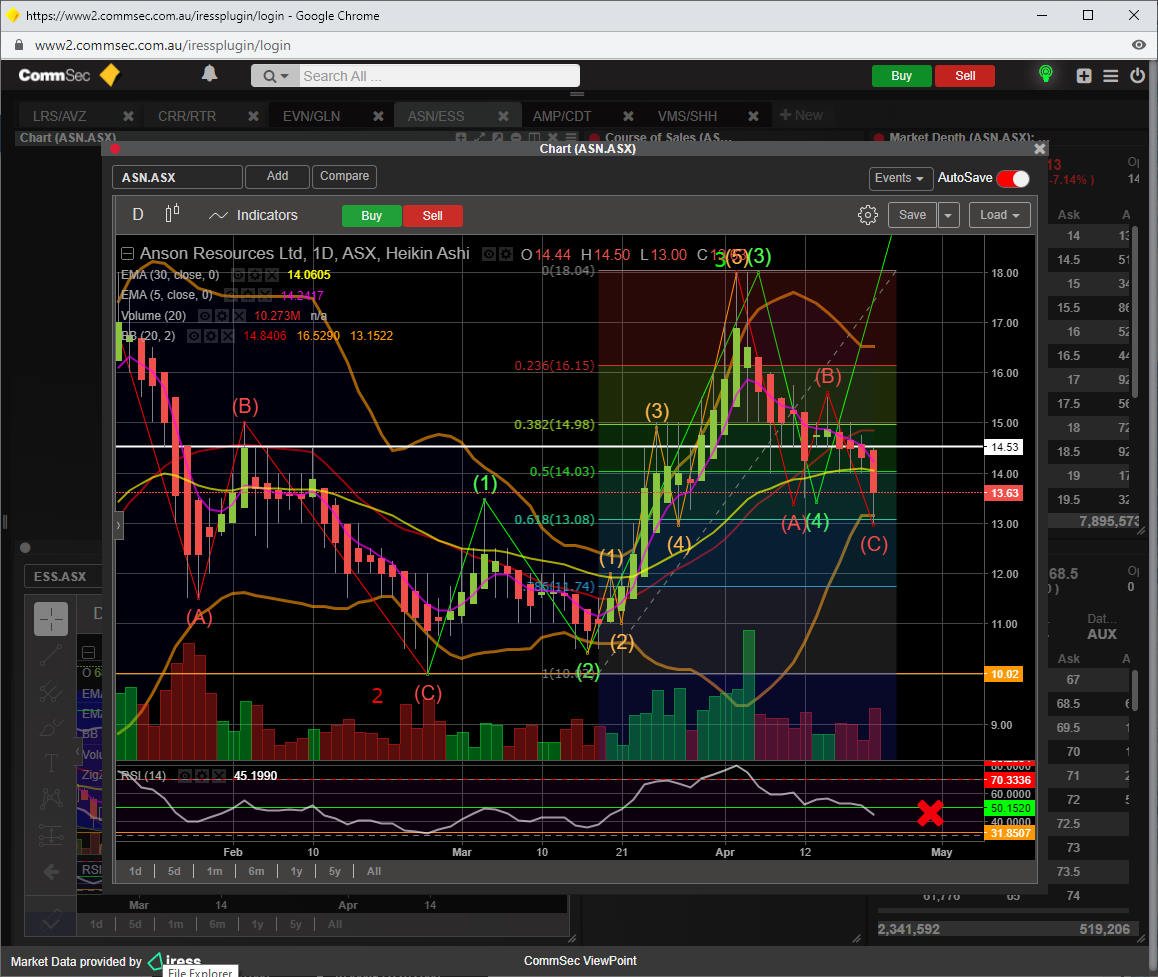The width and height of the screenshot is (1158, 977).
Task: Open the Indicators menu in the chart toolbar
Action: (x=253, y=215)
